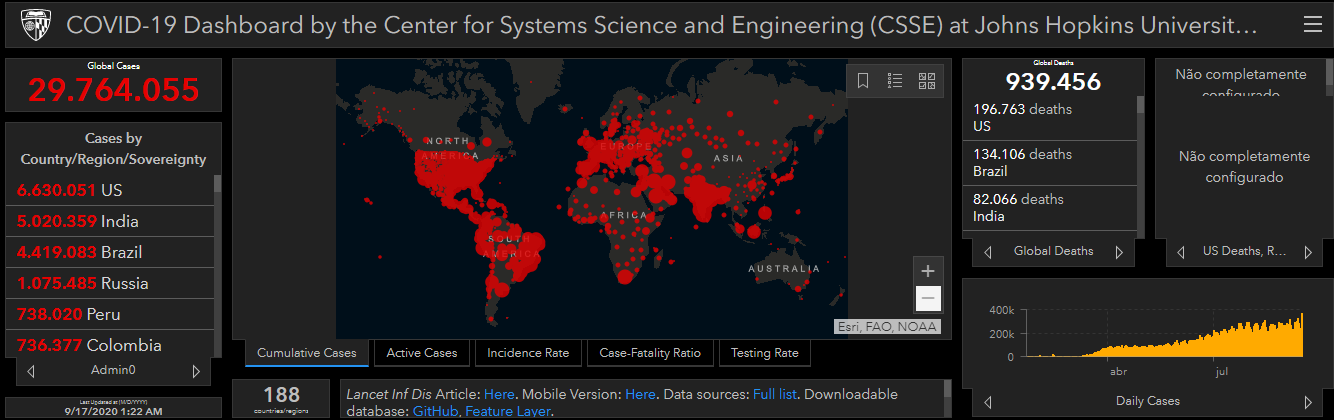
Task: Open the hamburger menu in header
Action: click(1312, 25)
